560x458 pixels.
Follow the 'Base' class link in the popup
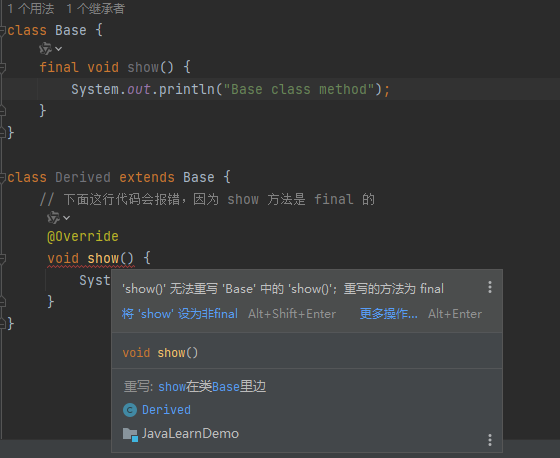(226, 387)
